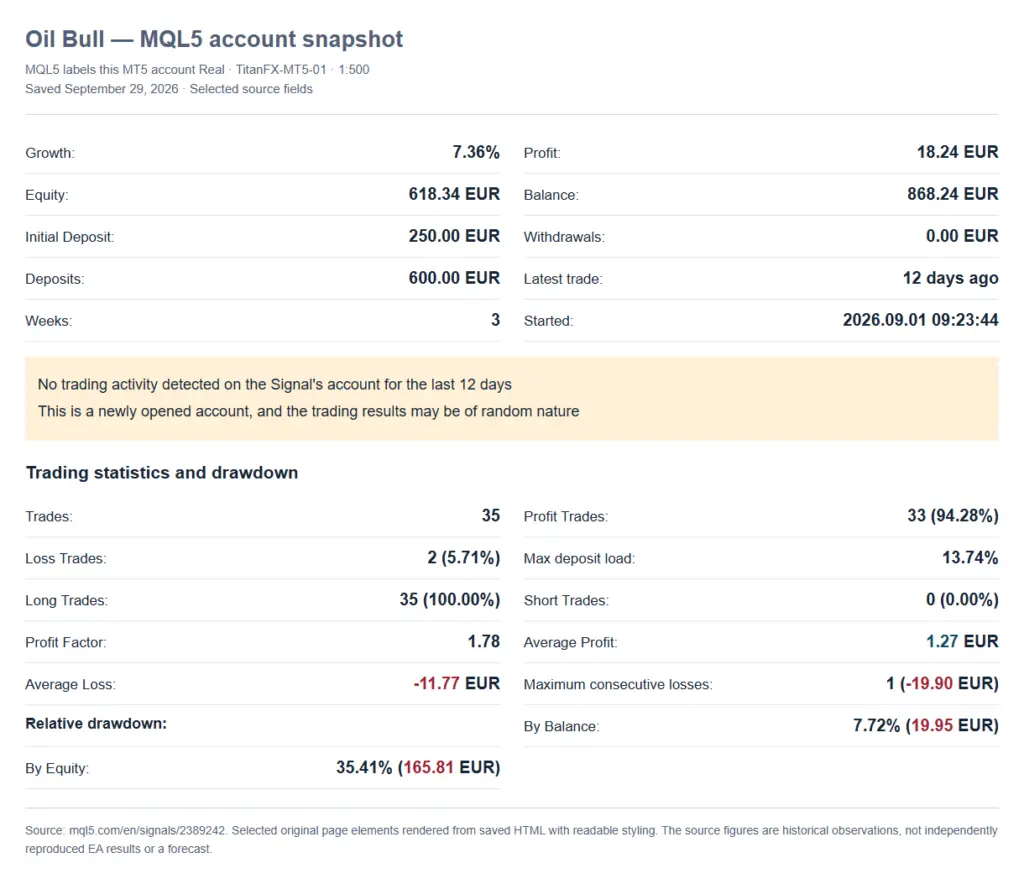
Task: Click the 'Loss Trades:' label
Action: 66,558
